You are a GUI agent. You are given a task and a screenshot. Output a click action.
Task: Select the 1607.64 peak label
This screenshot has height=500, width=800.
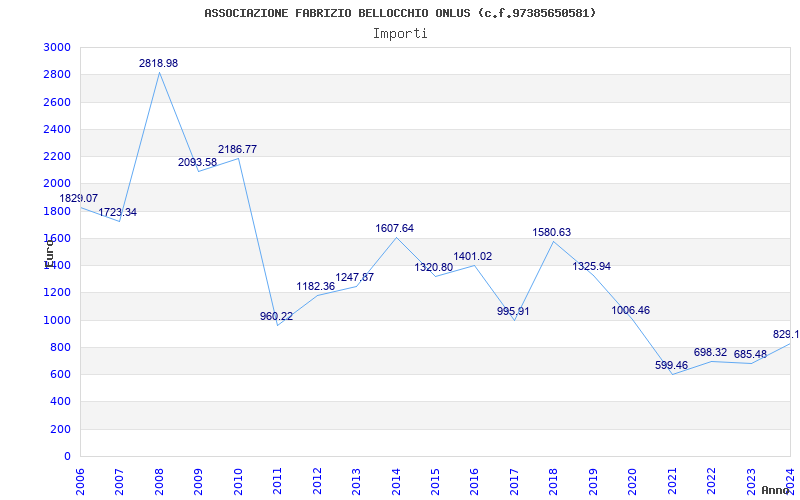pyautogui.click(x=394, y=229)
